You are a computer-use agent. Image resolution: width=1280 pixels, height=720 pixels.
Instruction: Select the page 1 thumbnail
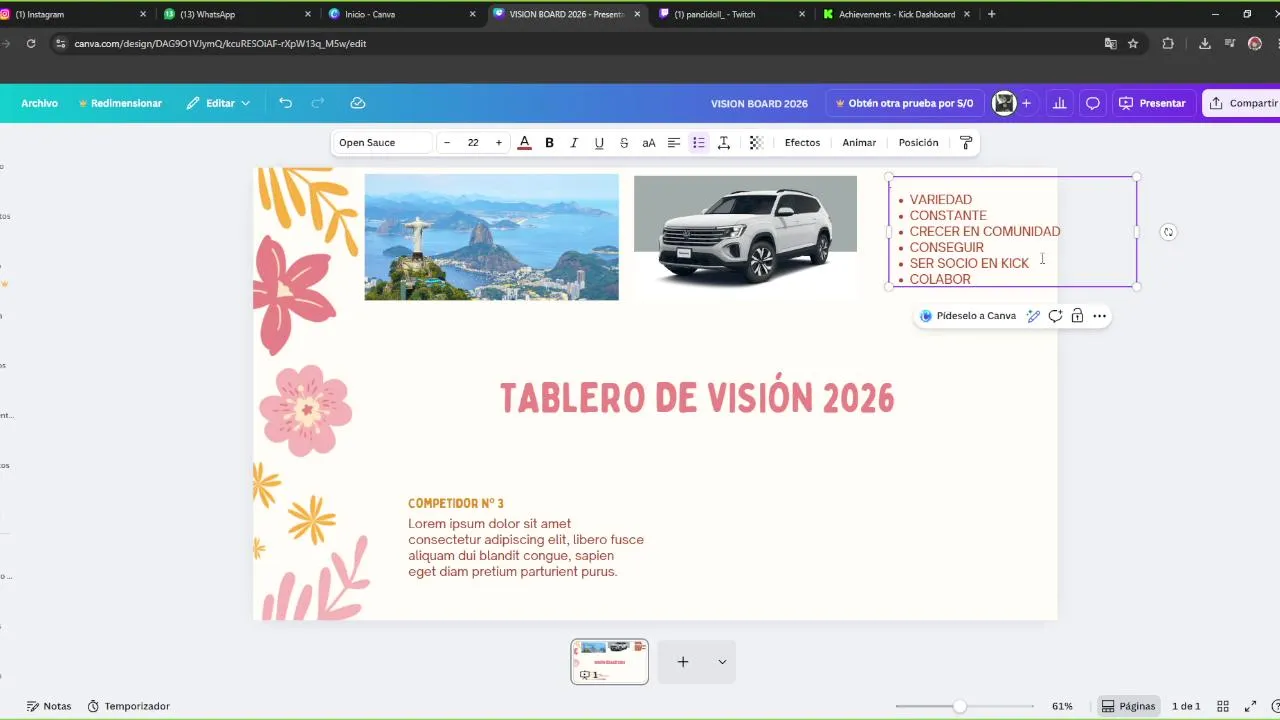tap(609, 662)
